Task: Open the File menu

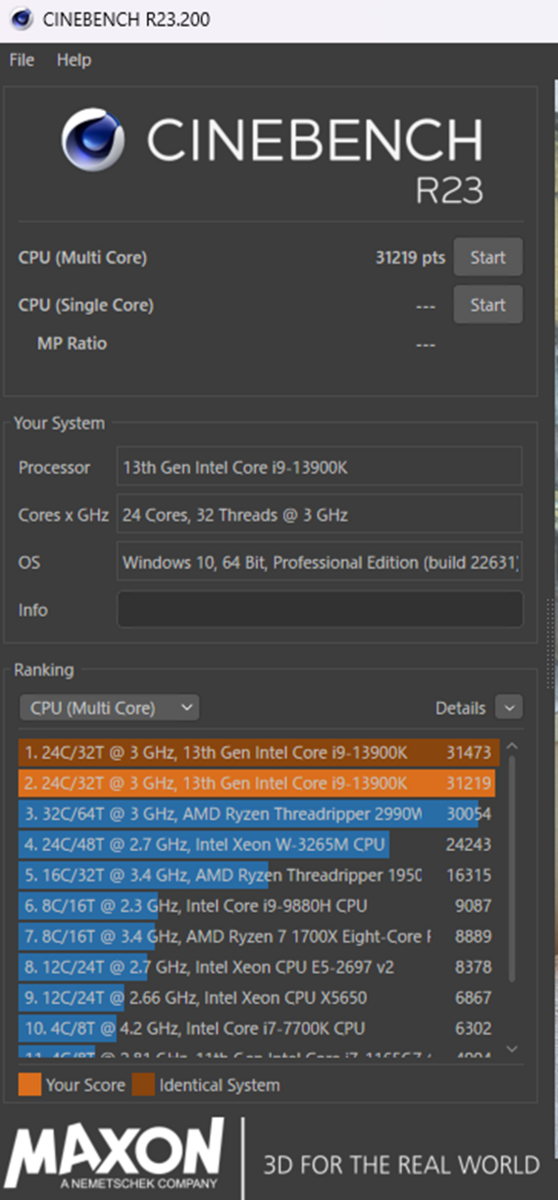Action: pos(21,60)
